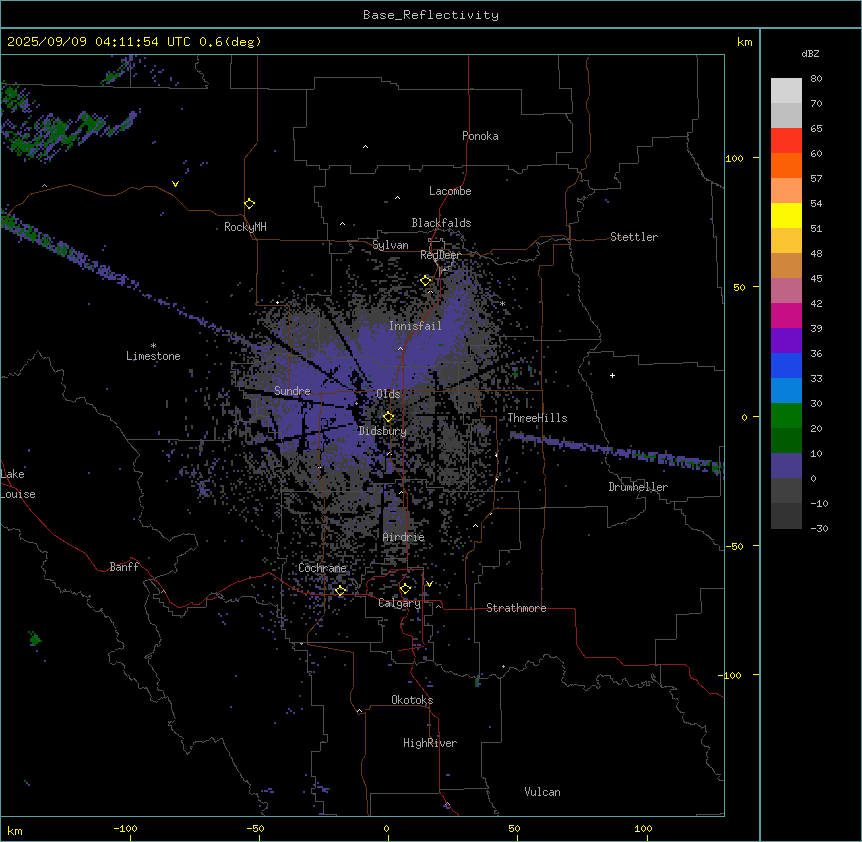Click the yellow V marker east of Calgary
The width and height of the screenshot is (862, 842).
[x=429, y=584]
